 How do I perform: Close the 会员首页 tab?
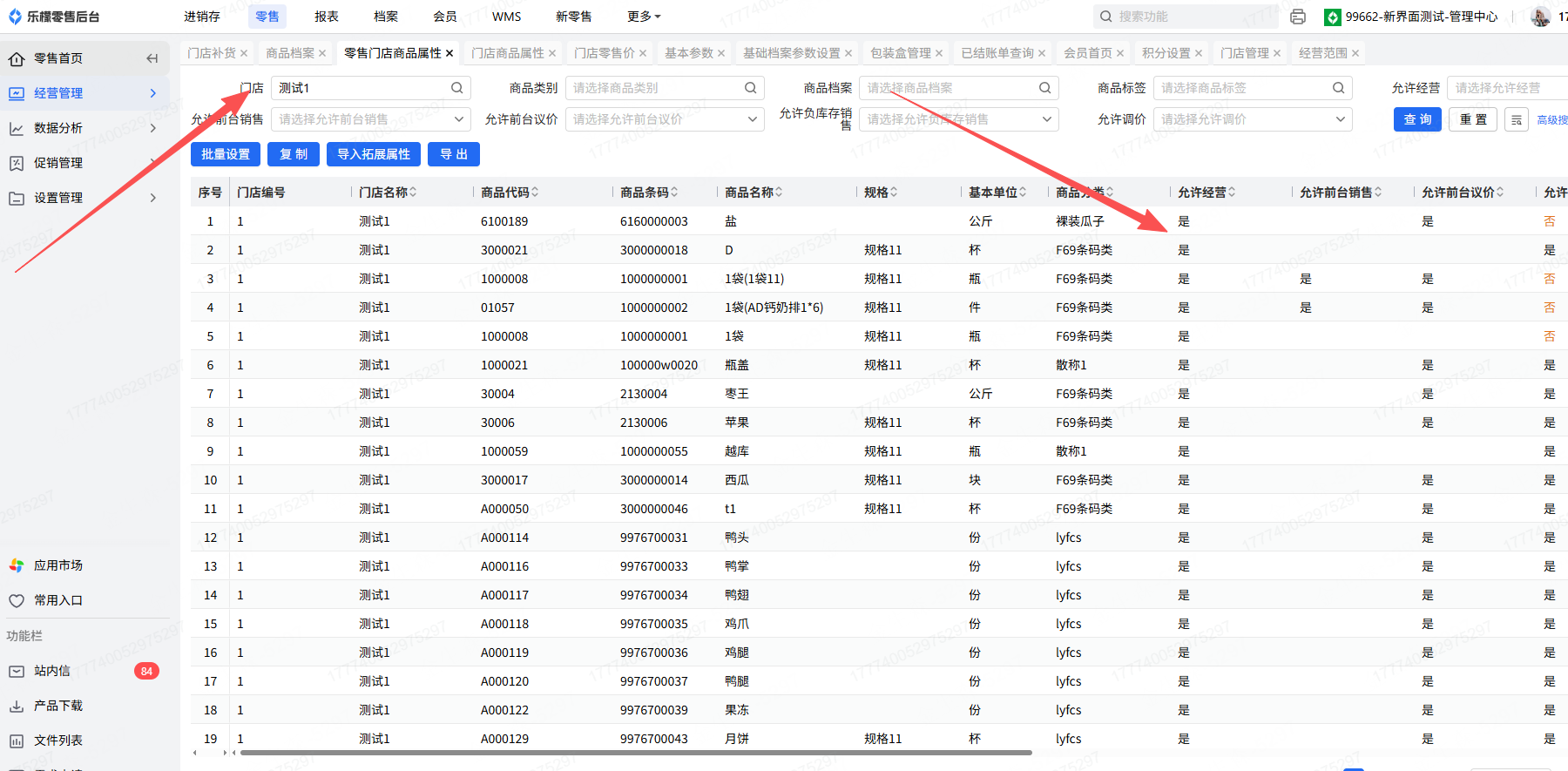[1120, 53]
